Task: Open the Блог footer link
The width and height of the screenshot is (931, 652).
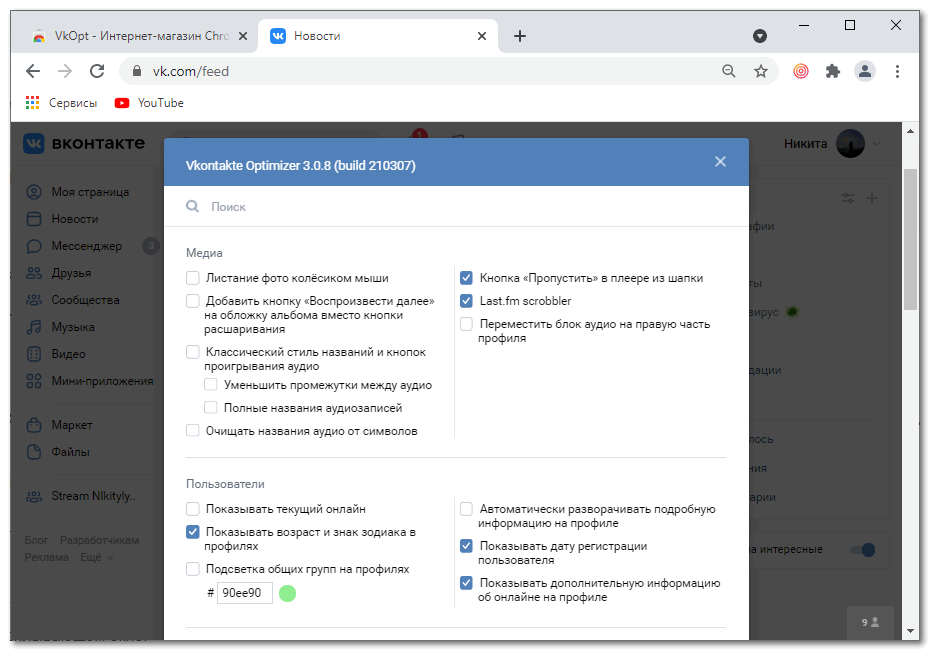Action: (36, 540)
